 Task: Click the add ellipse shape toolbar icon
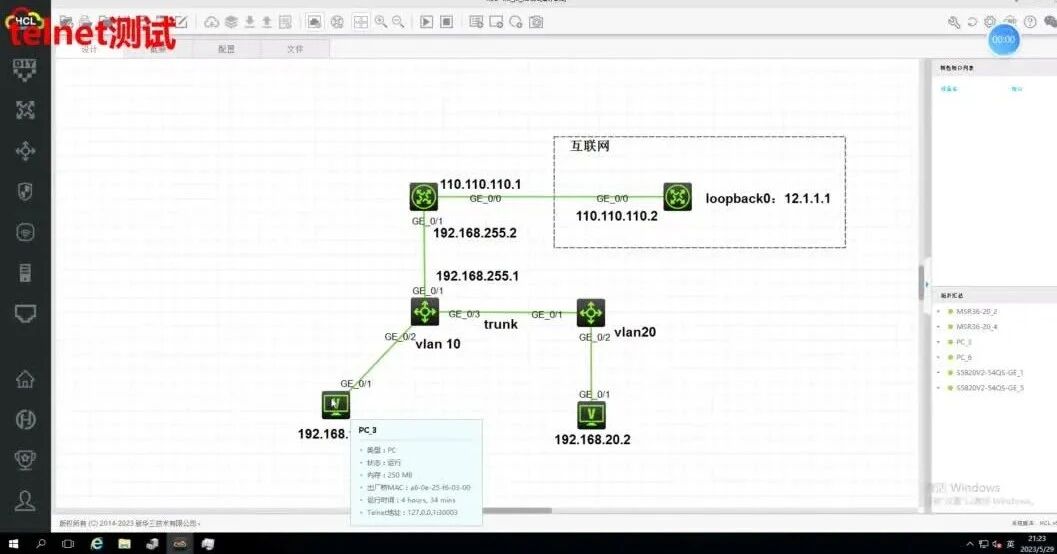click(516, 22)
